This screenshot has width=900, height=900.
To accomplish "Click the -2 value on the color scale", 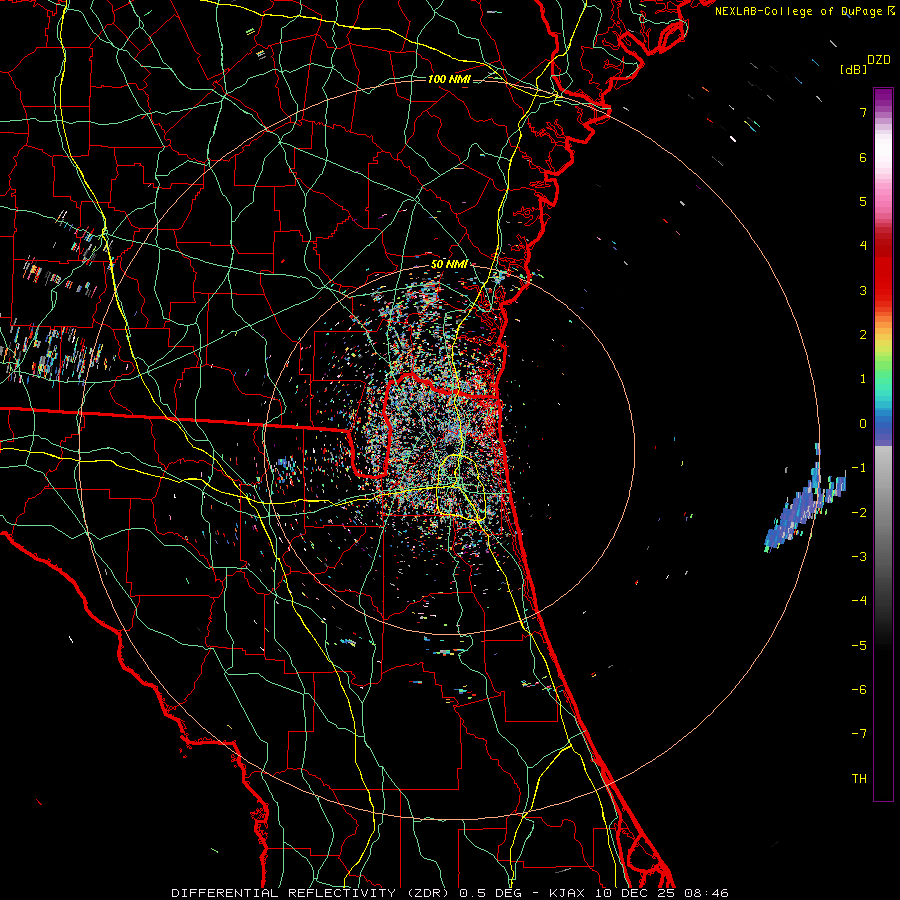I will tap(859, 512).
